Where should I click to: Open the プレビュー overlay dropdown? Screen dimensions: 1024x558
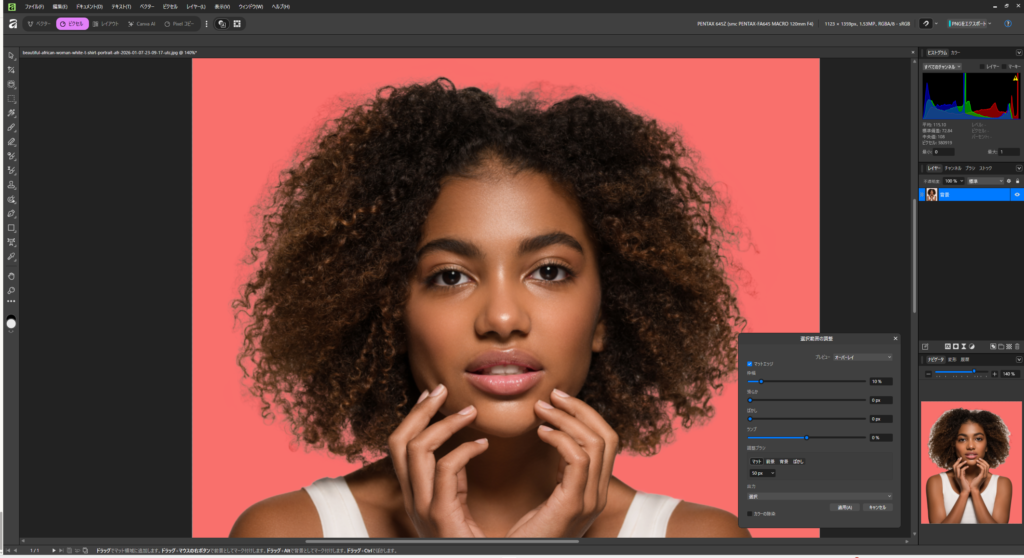(862, 357)
